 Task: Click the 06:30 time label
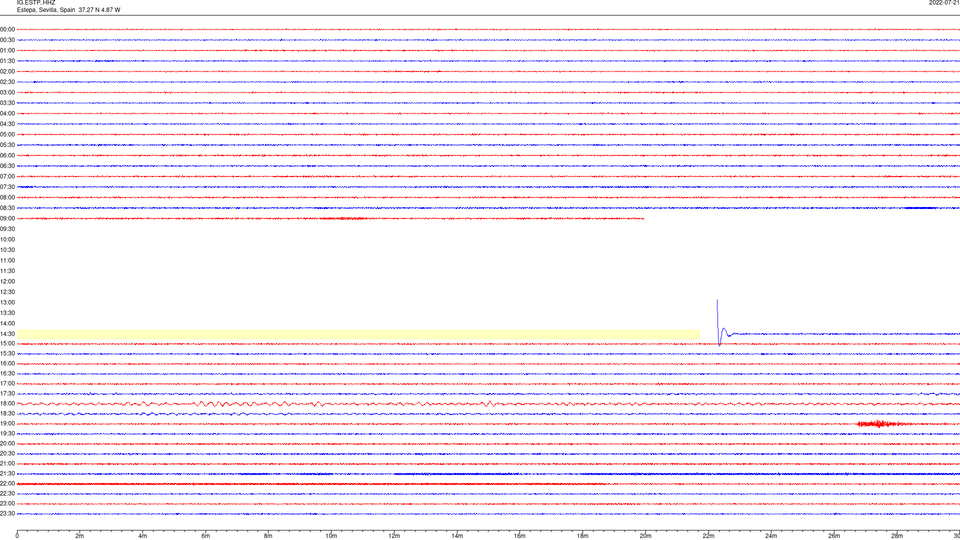pos(7,166)
